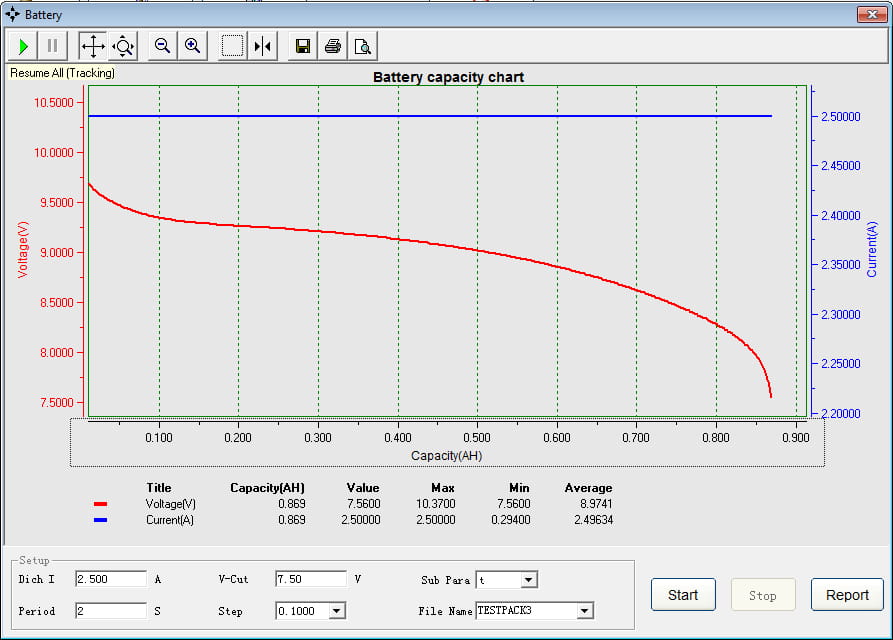
Task: Click the Pause icon in toolbar
Action: pos(52,46)
